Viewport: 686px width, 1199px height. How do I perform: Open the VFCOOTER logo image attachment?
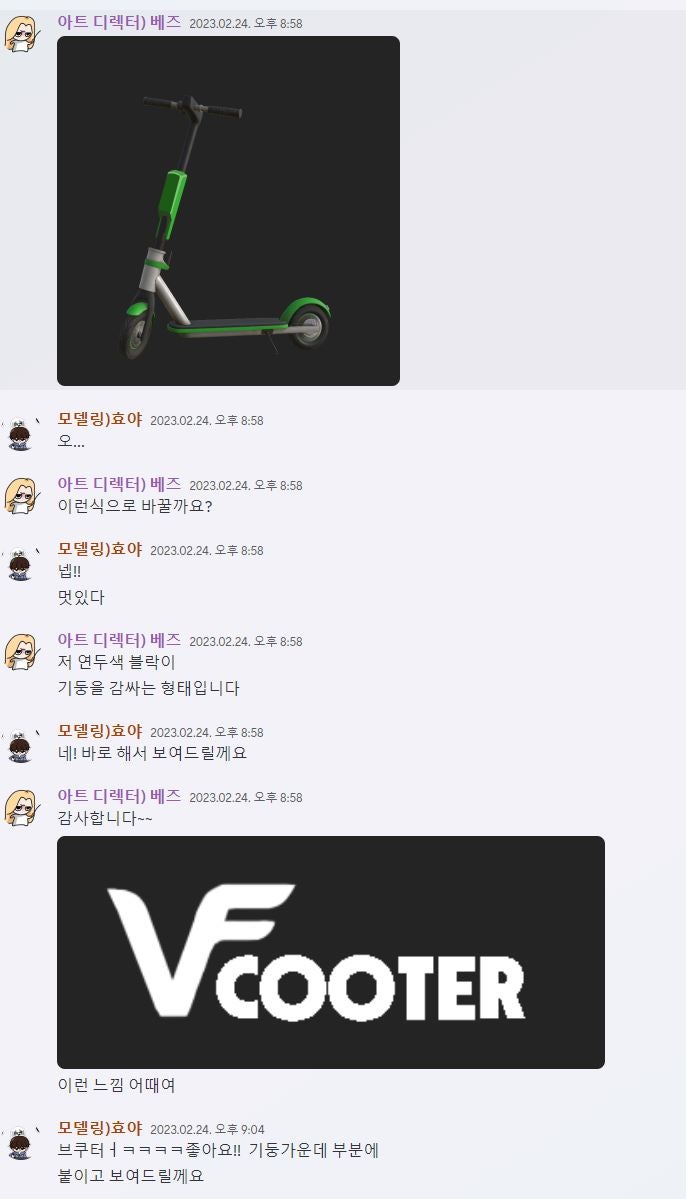coord(330,952)
